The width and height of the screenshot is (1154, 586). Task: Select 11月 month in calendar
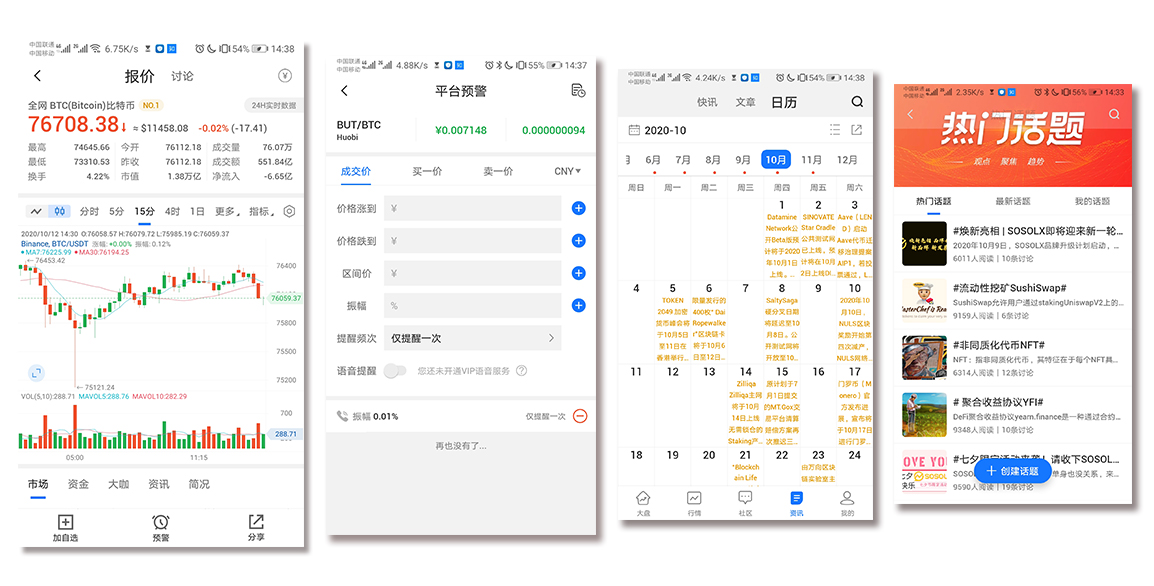[811, 160]
